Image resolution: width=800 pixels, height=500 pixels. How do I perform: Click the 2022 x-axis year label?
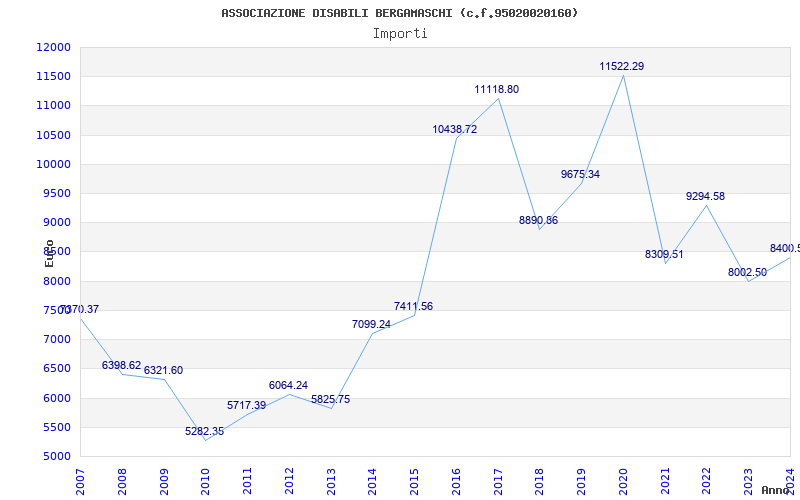coord(707,482)
